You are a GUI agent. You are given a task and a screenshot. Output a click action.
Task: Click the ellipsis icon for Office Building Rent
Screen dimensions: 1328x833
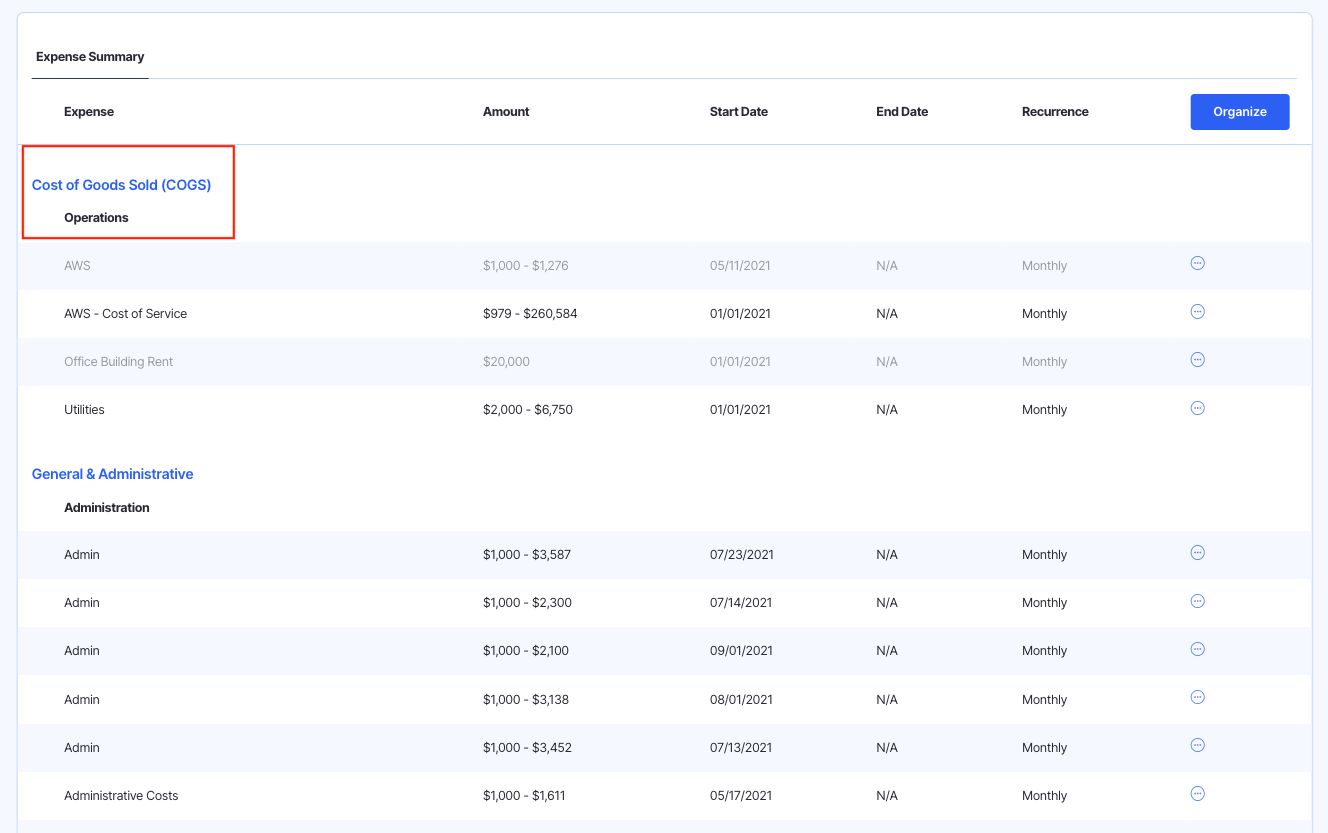coord(1197,360)
